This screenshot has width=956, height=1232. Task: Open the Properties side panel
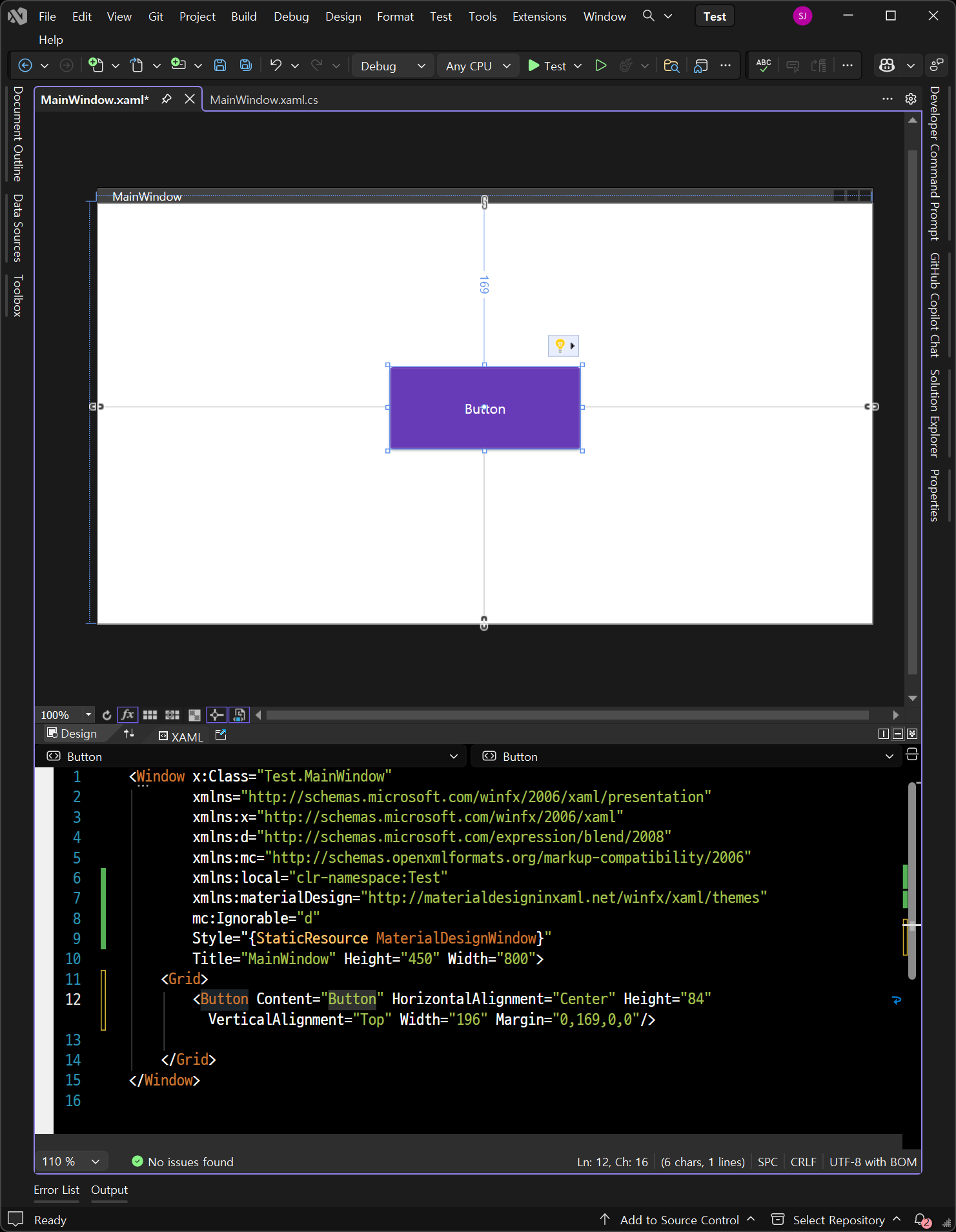point(934,495)
